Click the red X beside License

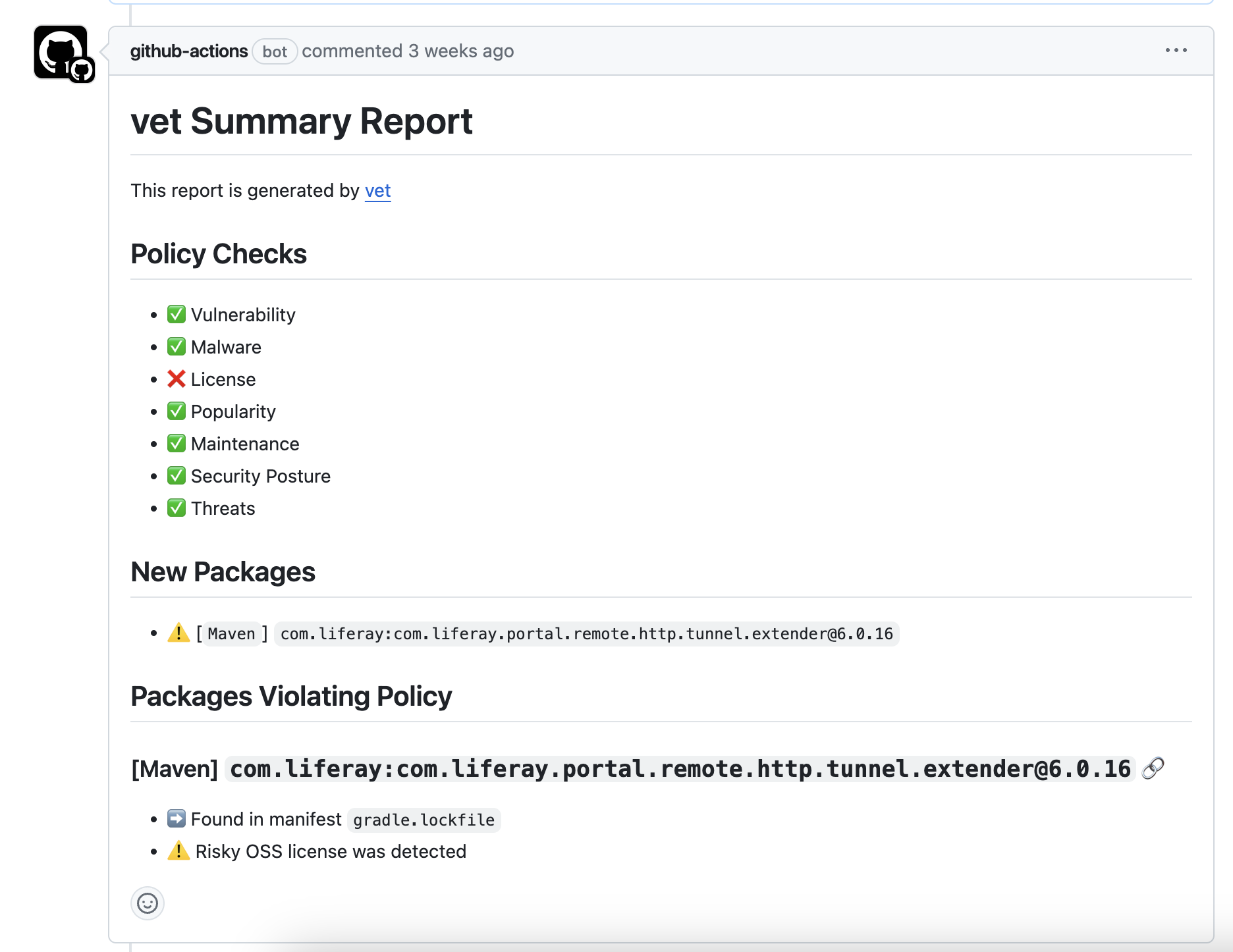pos(176,379)
